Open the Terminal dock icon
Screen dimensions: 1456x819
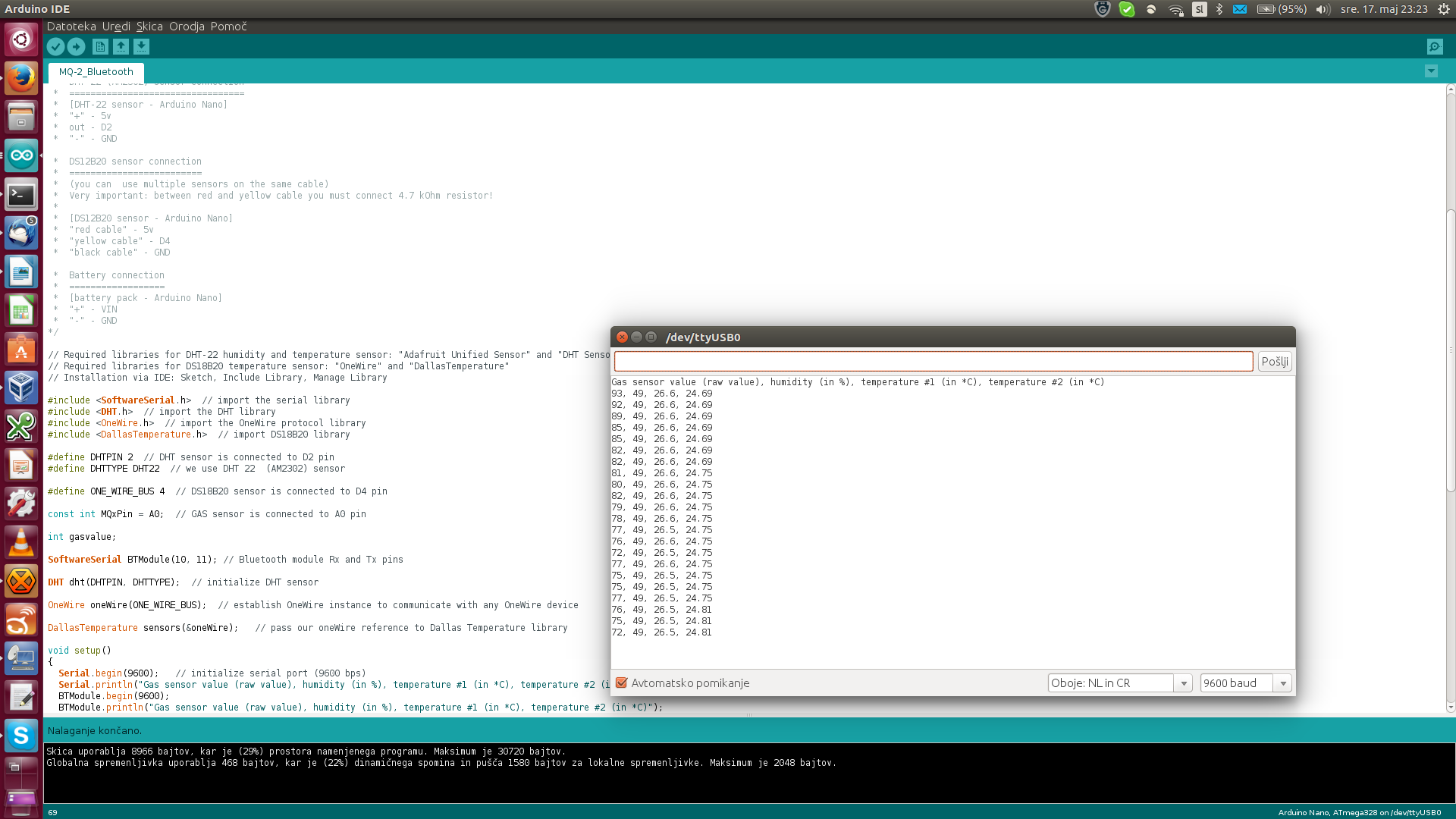[21, 194]
